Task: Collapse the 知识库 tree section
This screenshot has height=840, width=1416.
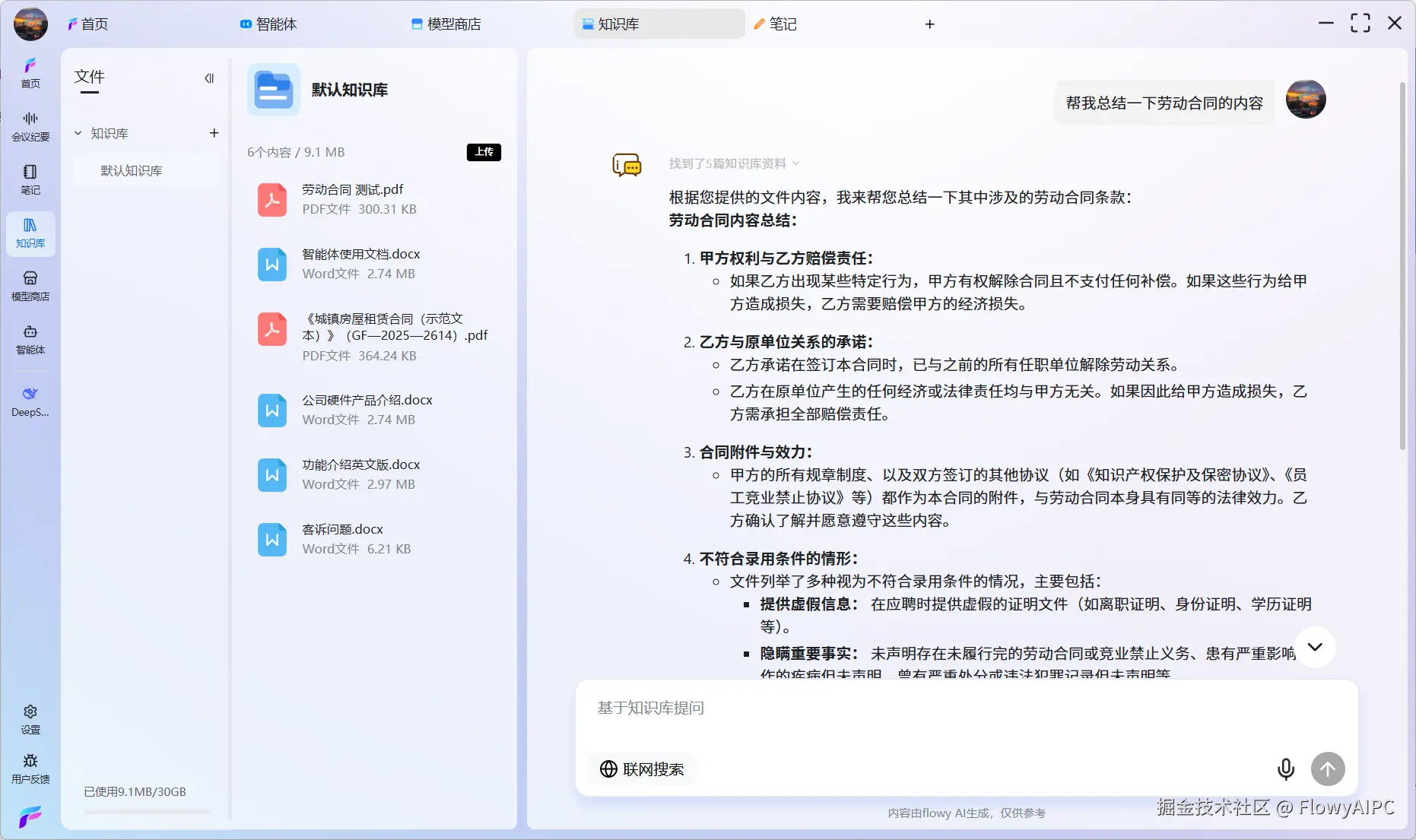Action: pyautogui.click(x=78, y=133)
